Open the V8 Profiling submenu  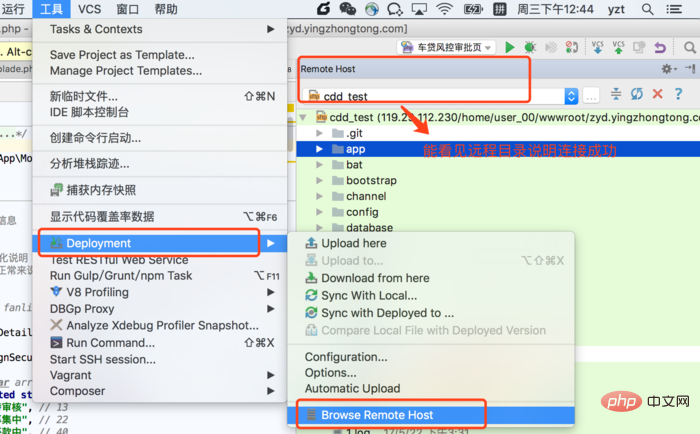coord(160,292)
